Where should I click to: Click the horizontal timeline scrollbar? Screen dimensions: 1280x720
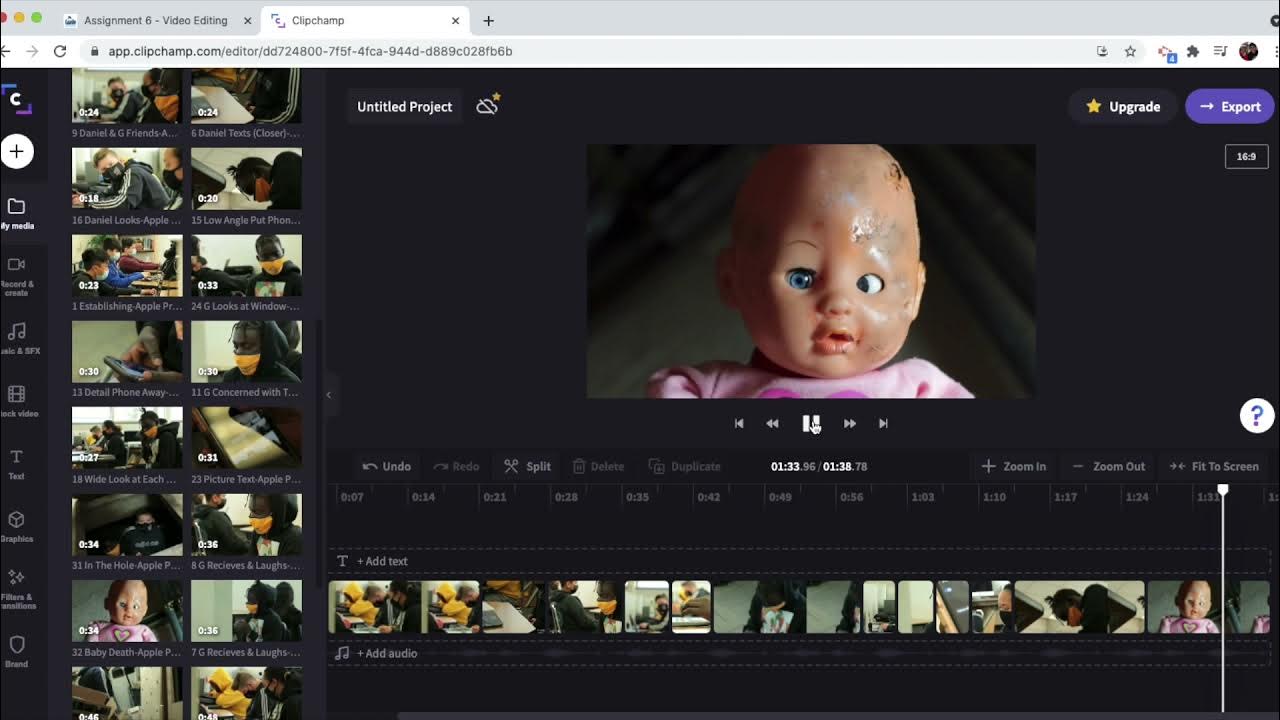[838, 716]
